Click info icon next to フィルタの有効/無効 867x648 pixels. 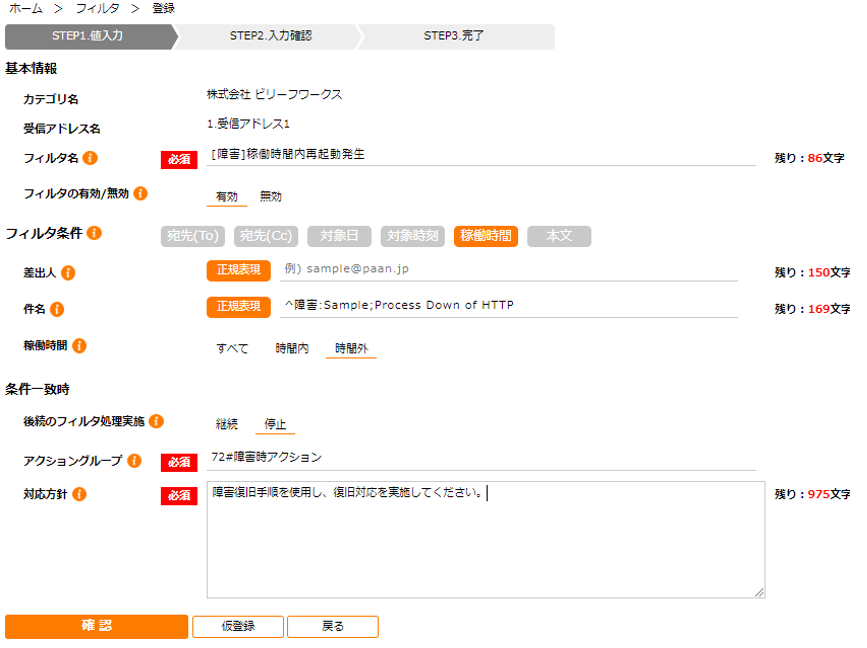pyautogui.click(x=140, y=194)
